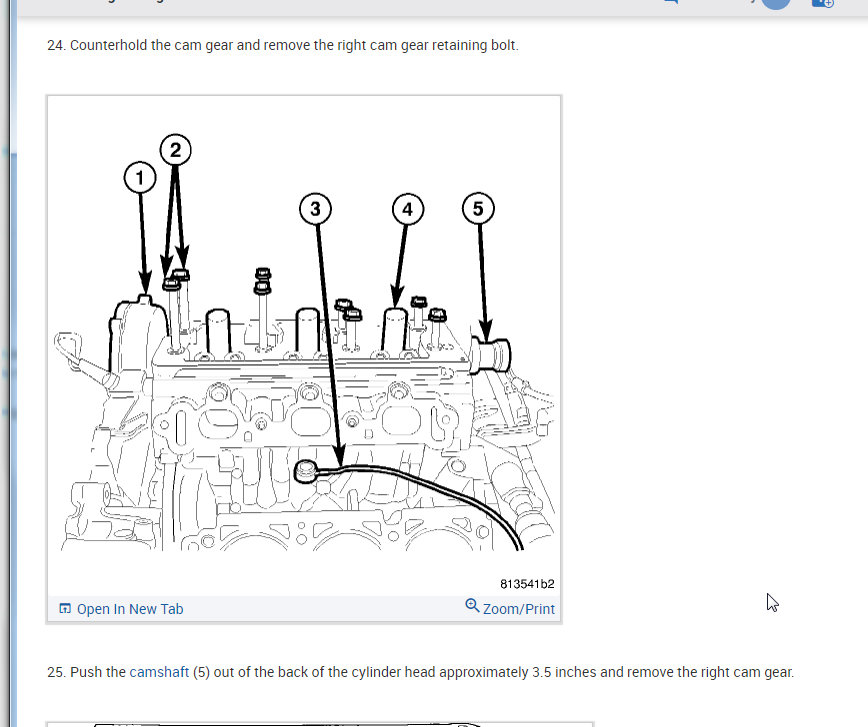Click the magnifier icon beside Zoom/Print
The height and width of the screenshot is (727, 868).
(472, 606)
